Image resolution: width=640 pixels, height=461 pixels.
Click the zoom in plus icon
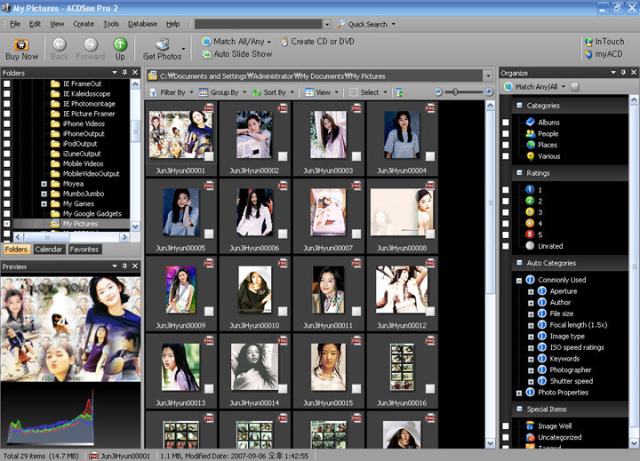click(x=489, y=92)
